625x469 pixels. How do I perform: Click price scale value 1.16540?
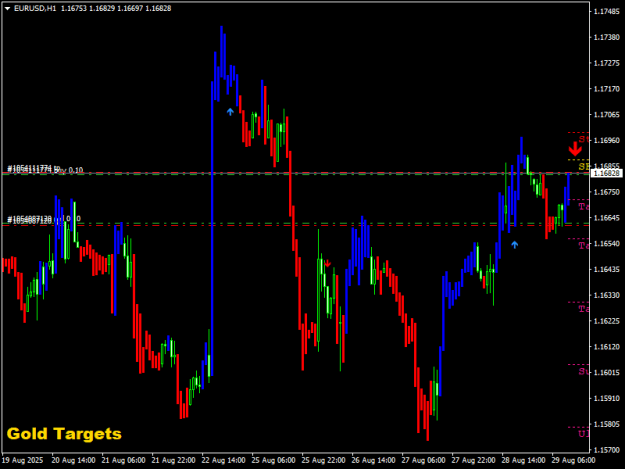pos(607,243)
